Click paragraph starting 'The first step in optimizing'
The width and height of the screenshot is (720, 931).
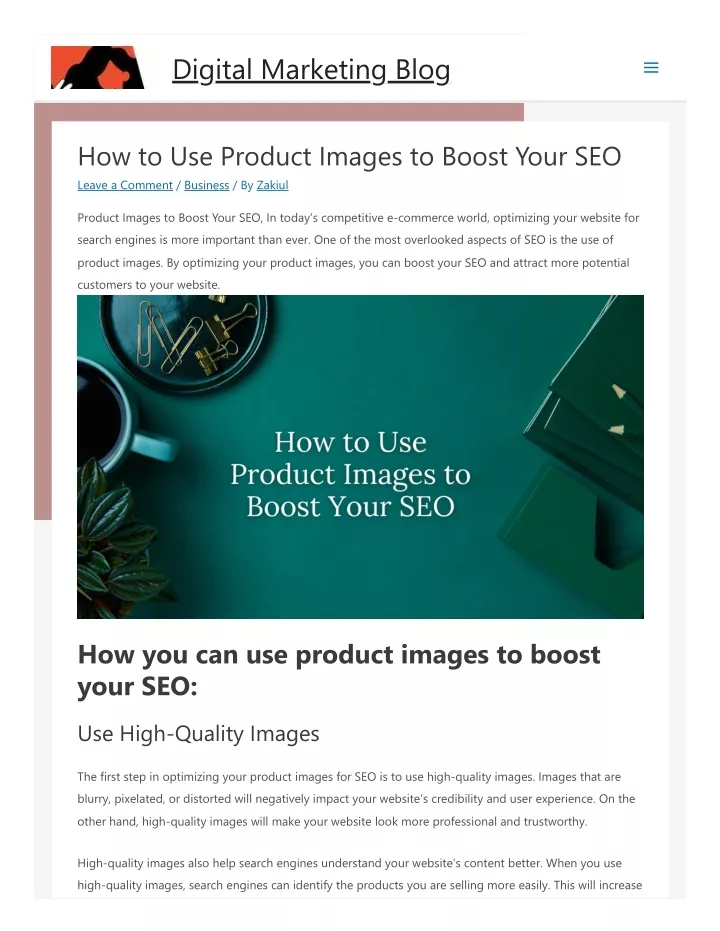tap(356, 799)
